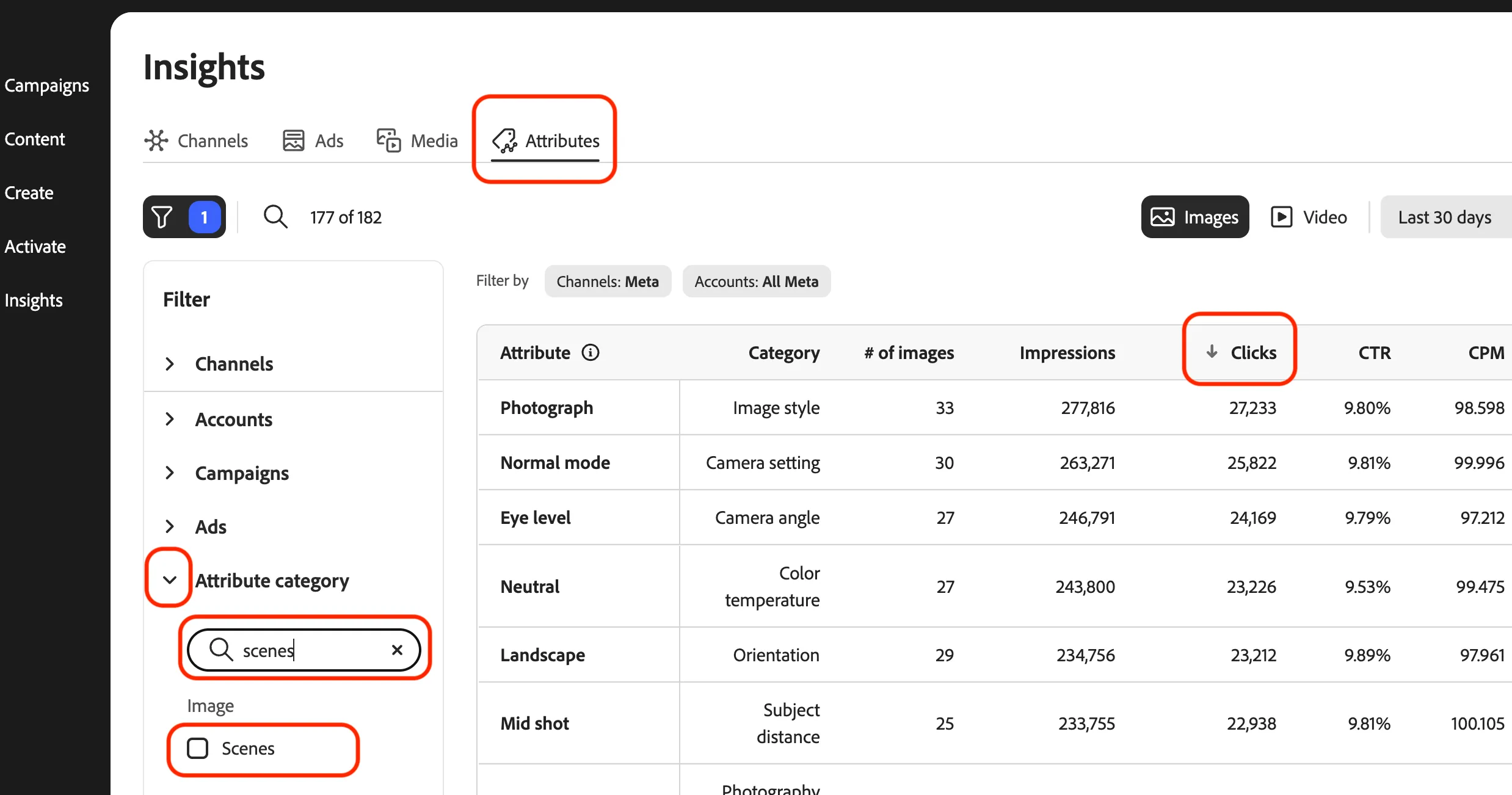Select the Images view toggle
Image resolution: width=1512 pixels, height=795 pixels.
point(1195,217)
